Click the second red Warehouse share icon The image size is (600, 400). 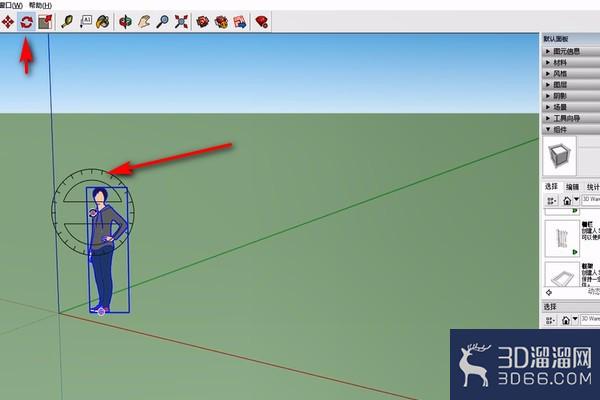221,22
